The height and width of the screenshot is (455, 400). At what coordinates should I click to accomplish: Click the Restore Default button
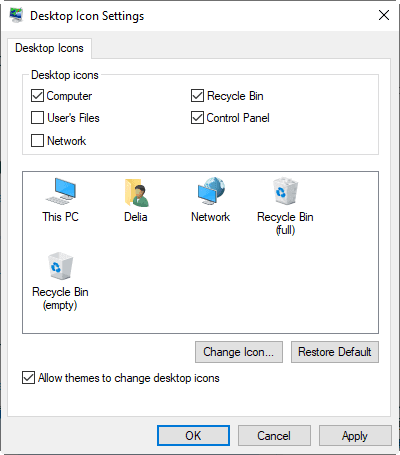point(335,352)
